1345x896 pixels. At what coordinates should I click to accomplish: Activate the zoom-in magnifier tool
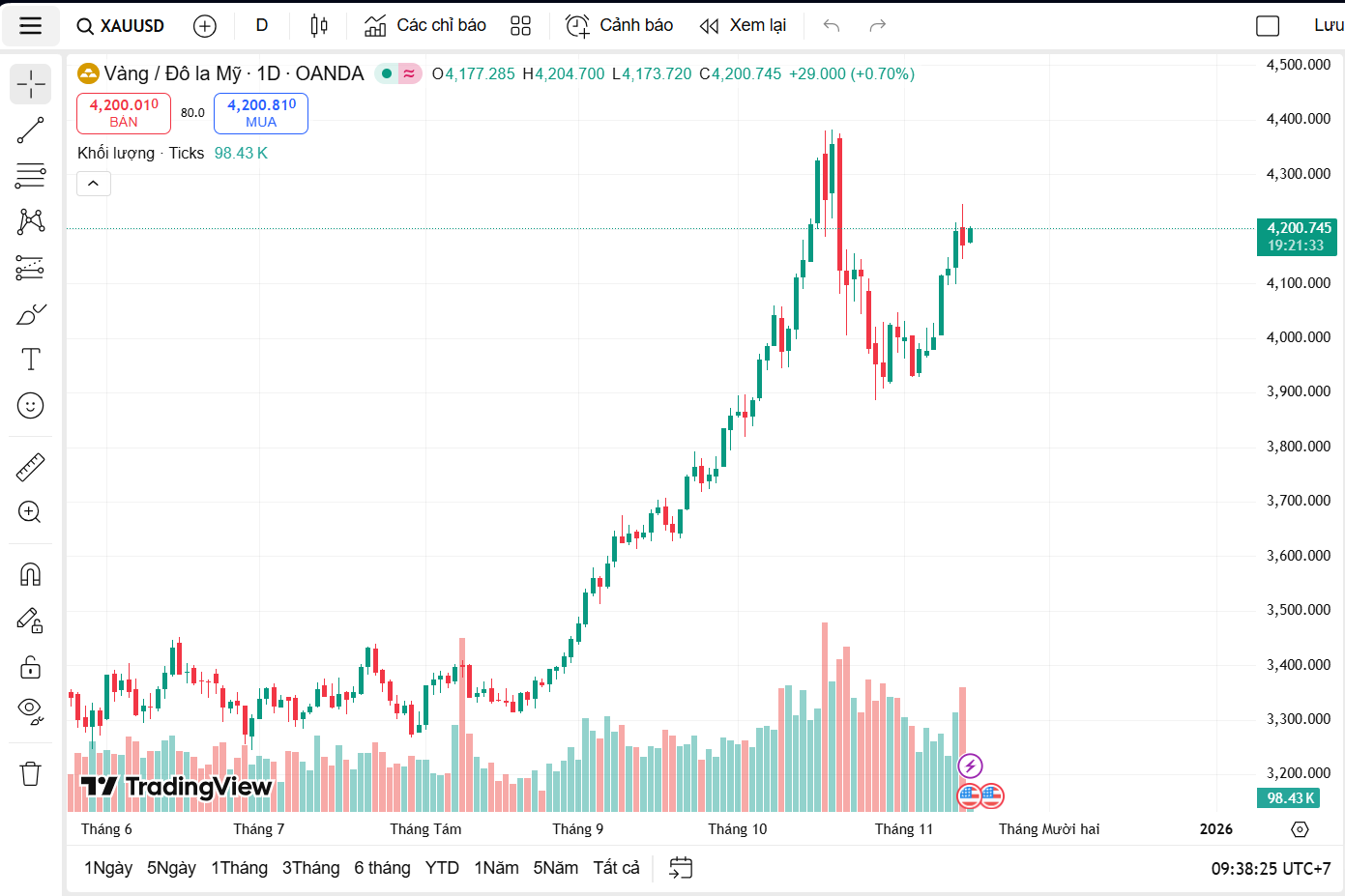(x=30, y=512)
